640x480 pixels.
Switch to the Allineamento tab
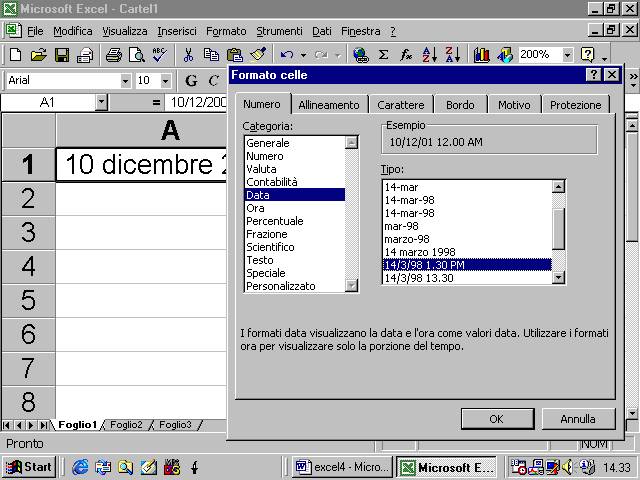(x=329, y=105)
